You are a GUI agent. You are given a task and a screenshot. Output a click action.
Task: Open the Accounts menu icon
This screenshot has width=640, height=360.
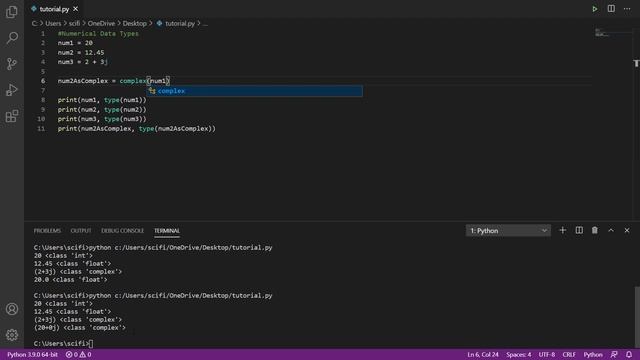click(12, 309)
